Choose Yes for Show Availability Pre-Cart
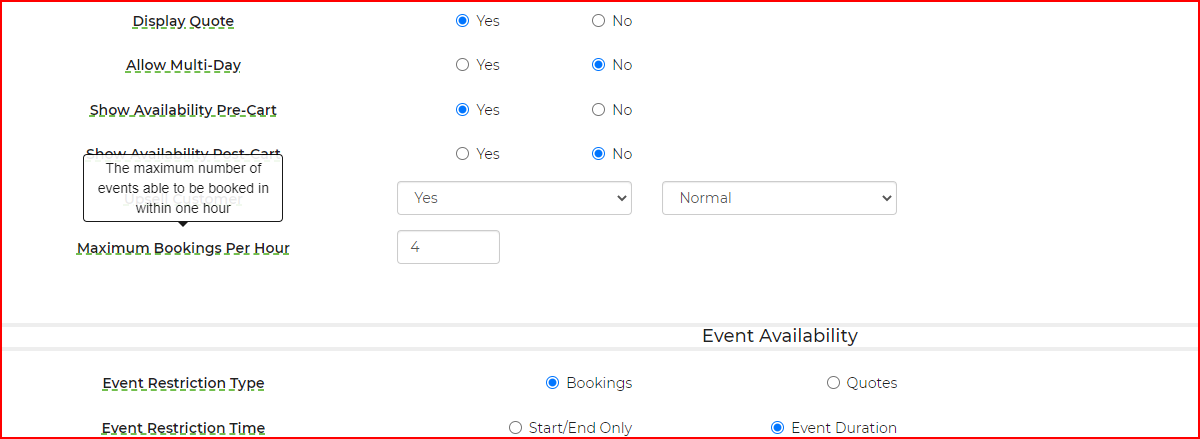This screenshot has height=439, width=1200. tap(462, 110)
